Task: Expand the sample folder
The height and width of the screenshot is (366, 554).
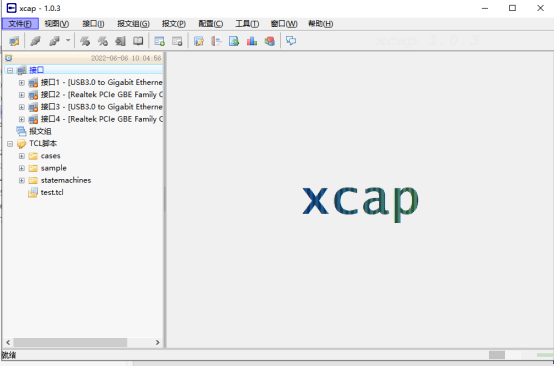Action: [22, 168]
